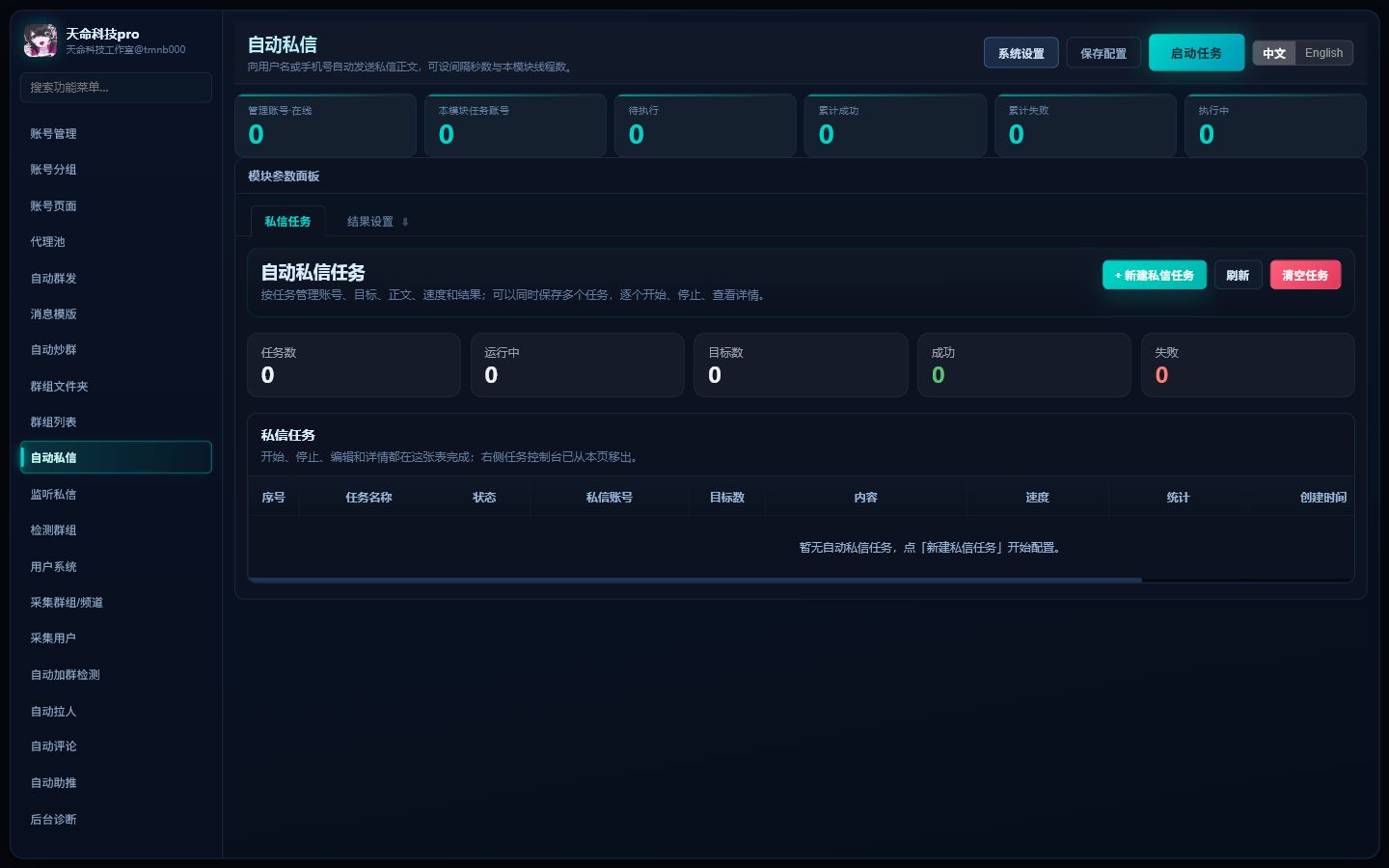1389x868 pixels.
Task: Click the 累计失败 stat card
Action: pos(1086,125)
